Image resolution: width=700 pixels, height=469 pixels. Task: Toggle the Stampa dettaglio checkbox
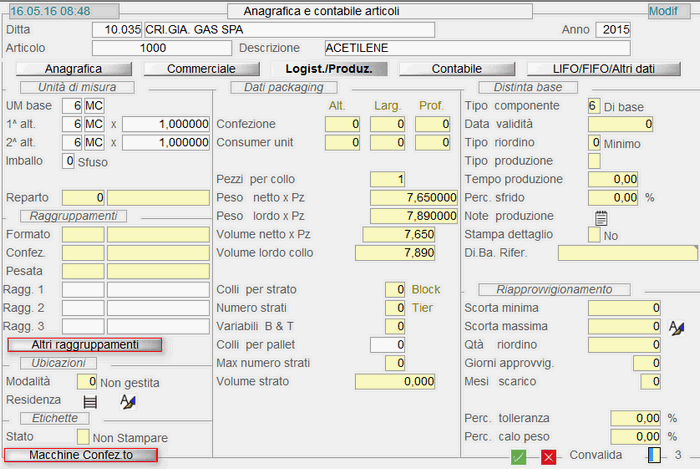coord(594,235)
